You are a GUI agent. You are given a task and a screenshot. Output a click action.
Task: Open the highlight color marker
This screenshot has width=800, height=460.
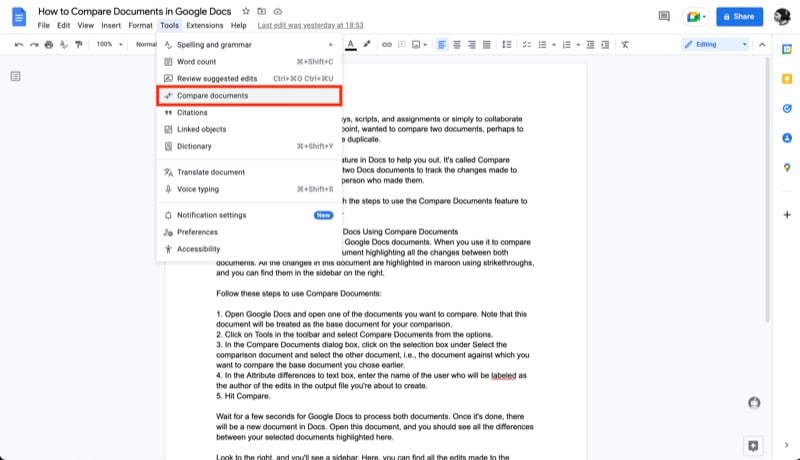click(367, 44)
